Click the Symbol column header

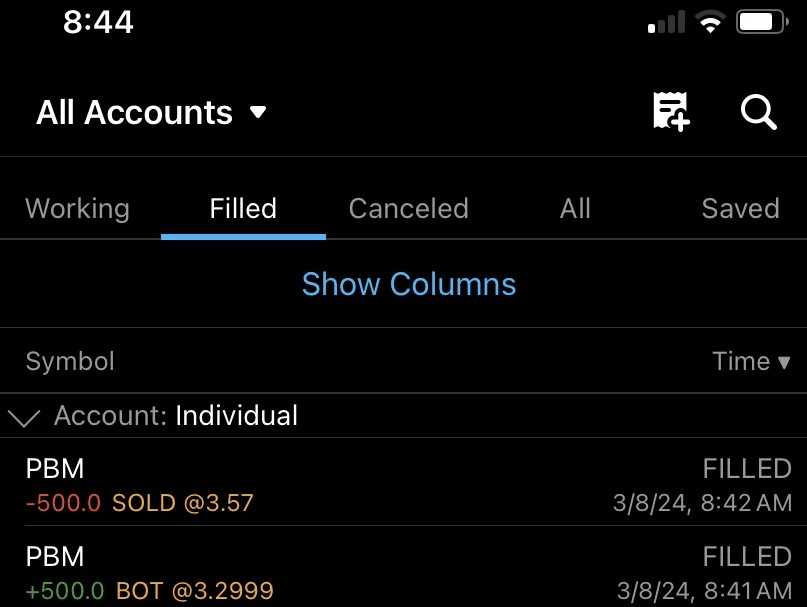coord(70,361)
